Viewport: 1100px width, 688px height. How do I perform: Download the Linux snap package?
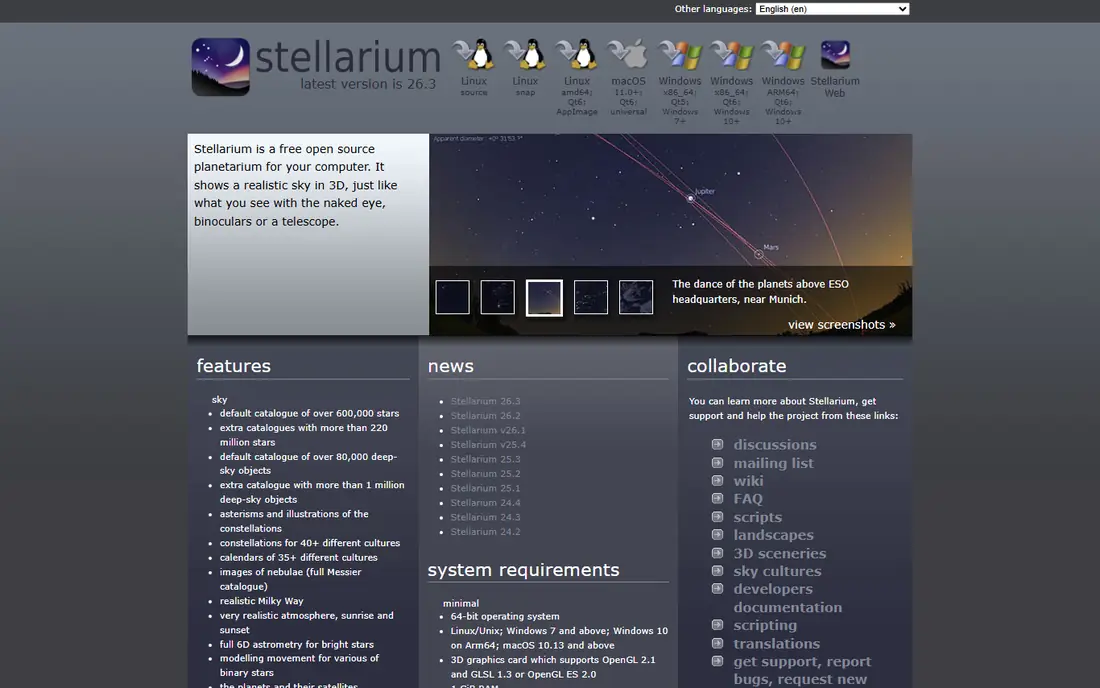click(x=525, y=67)
